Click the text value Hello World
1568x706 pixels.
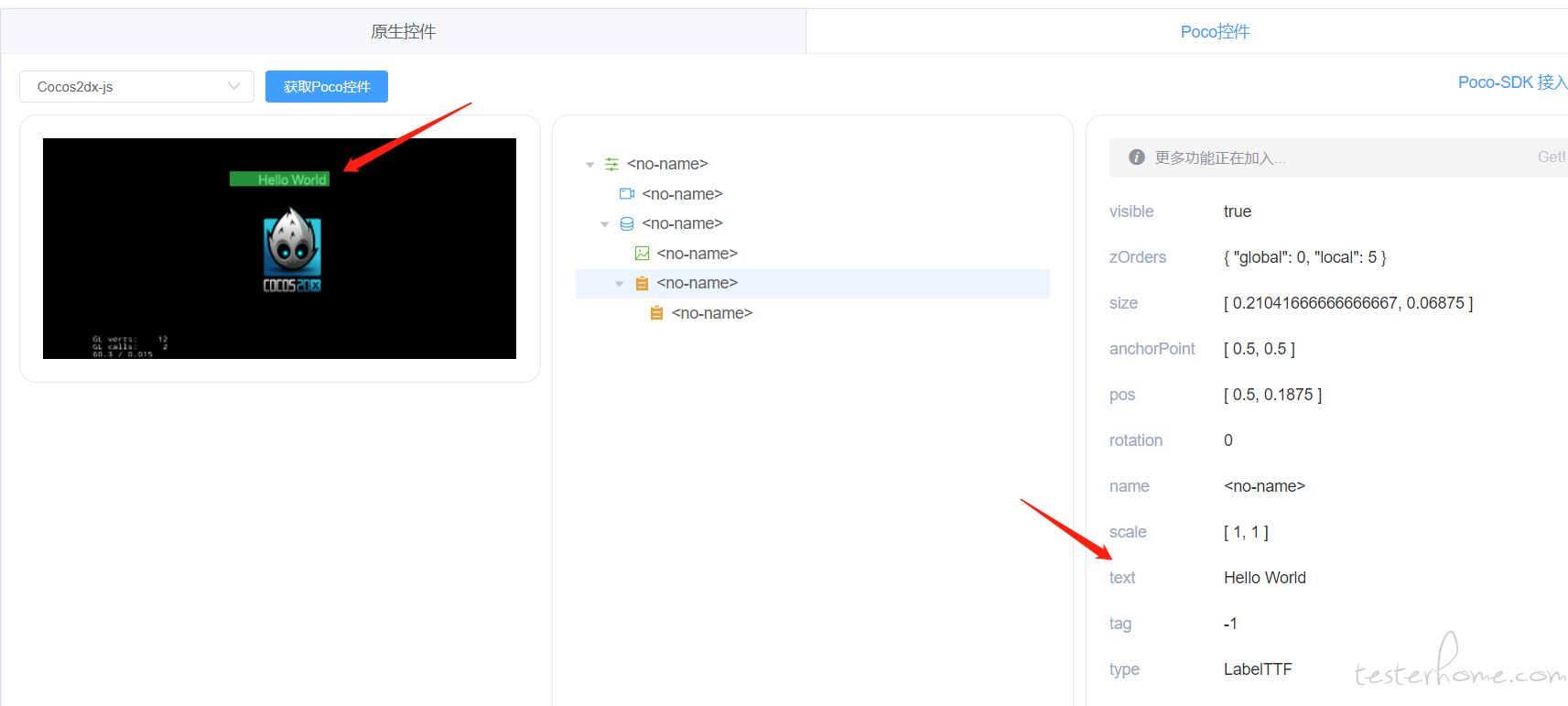click(1265, 578)
